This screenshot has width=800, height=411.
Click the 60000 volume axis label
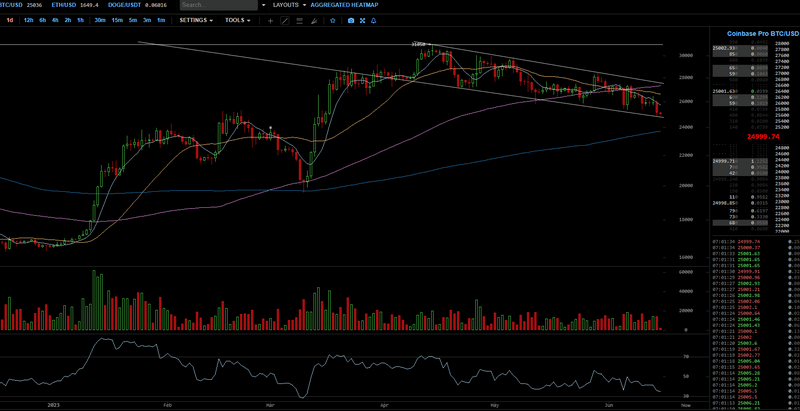tap(684, 272)
